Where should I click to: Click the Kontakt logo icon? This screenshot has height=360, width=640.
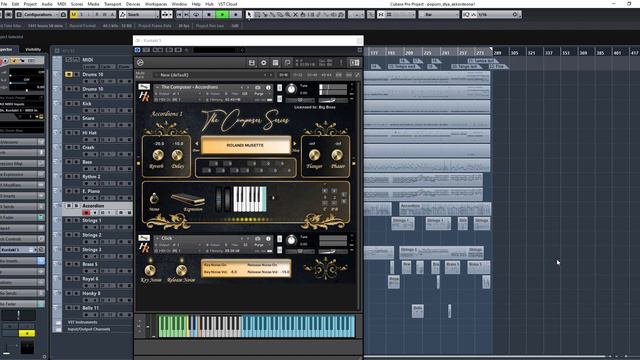tap(140, 62)
